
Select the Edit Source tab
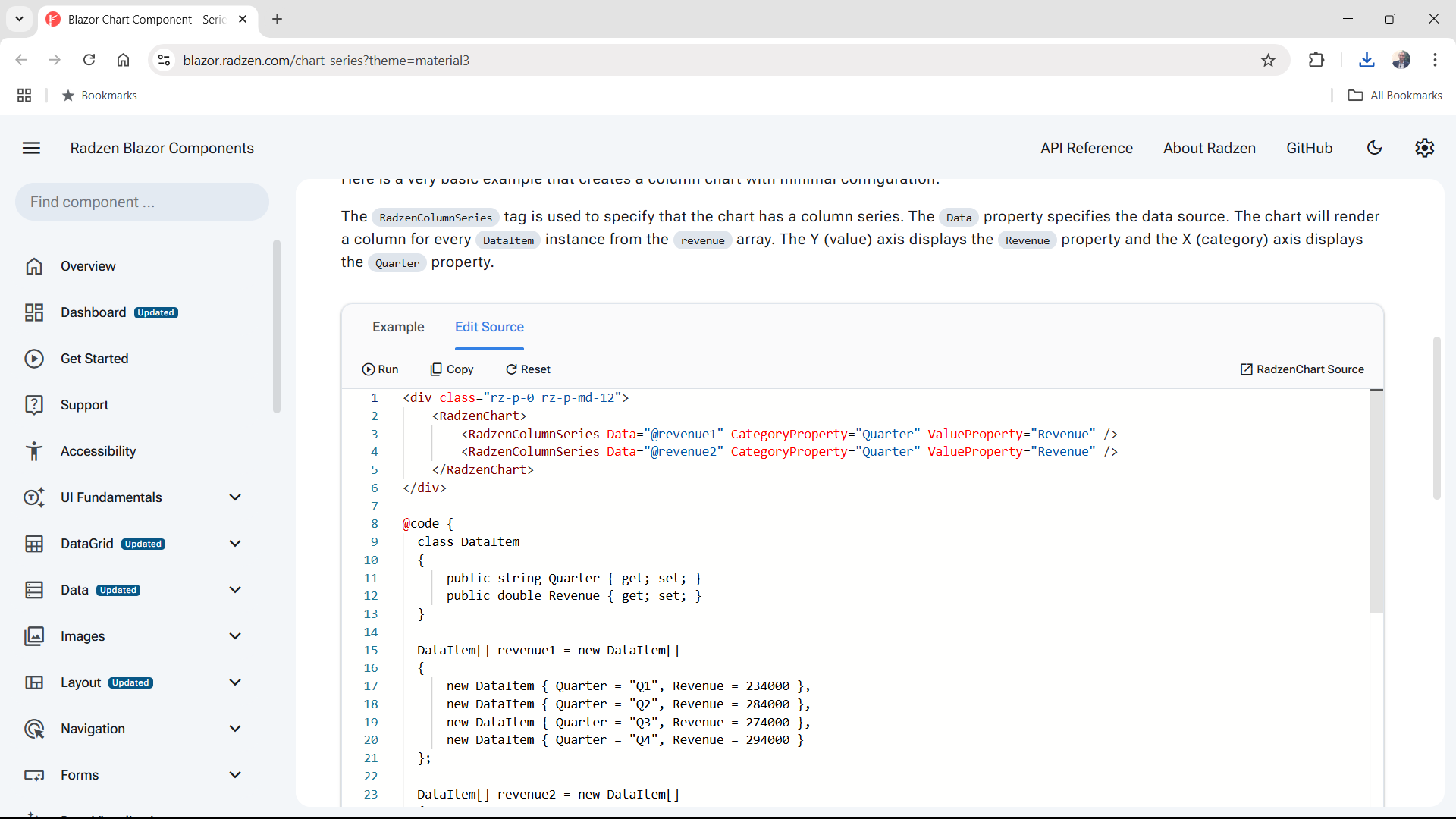(489, 327)
